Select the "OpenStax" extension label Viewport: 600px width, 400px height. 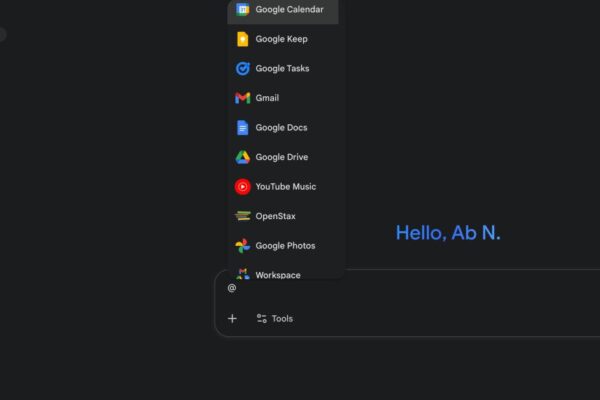click(x=275, y=216)
